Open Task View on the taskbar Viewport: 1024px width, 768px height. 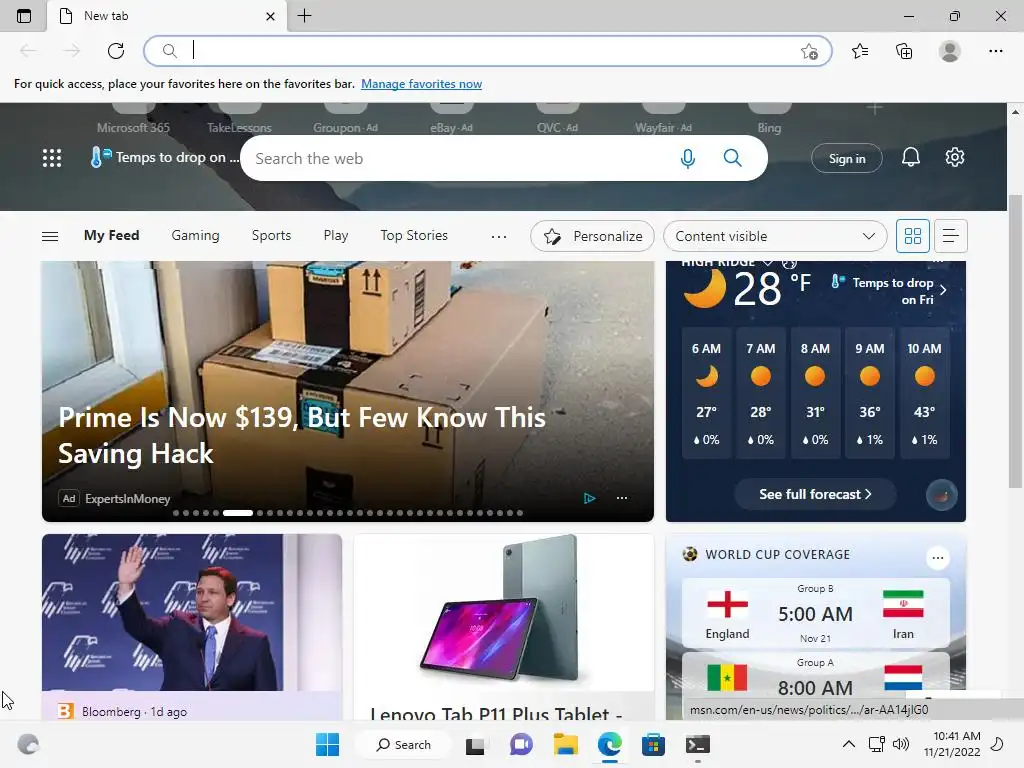tap(475, 744)
